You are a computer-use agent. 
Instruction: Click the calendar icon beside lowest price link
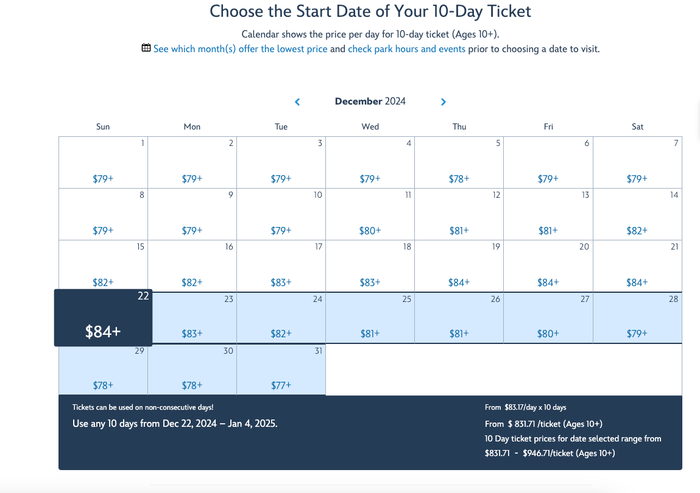[146, 48]
